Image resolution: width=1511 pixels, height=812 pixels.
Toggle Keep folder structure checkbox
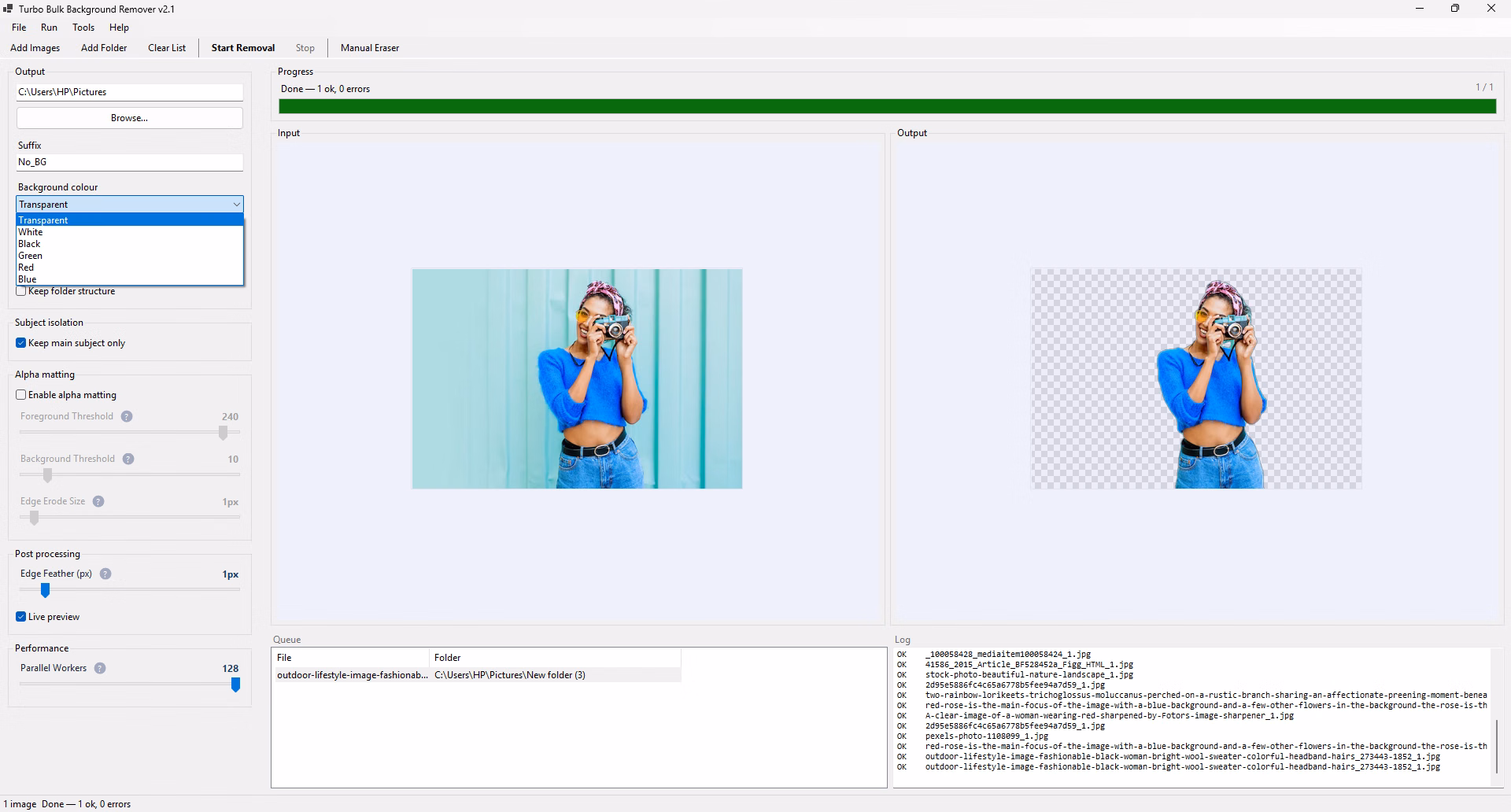coord(21,291)
